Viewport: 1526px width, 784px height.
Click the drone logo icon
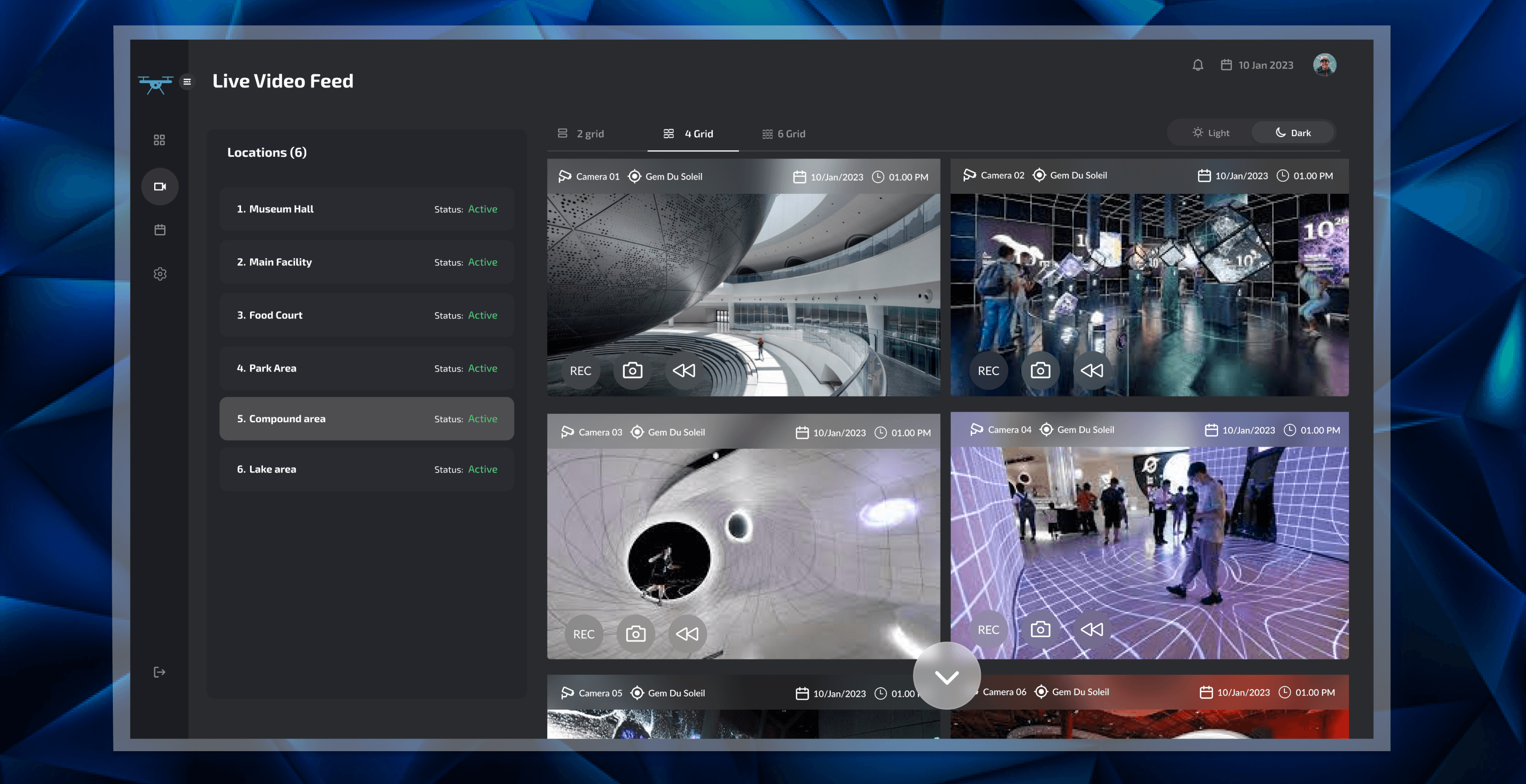pos(155,84)
